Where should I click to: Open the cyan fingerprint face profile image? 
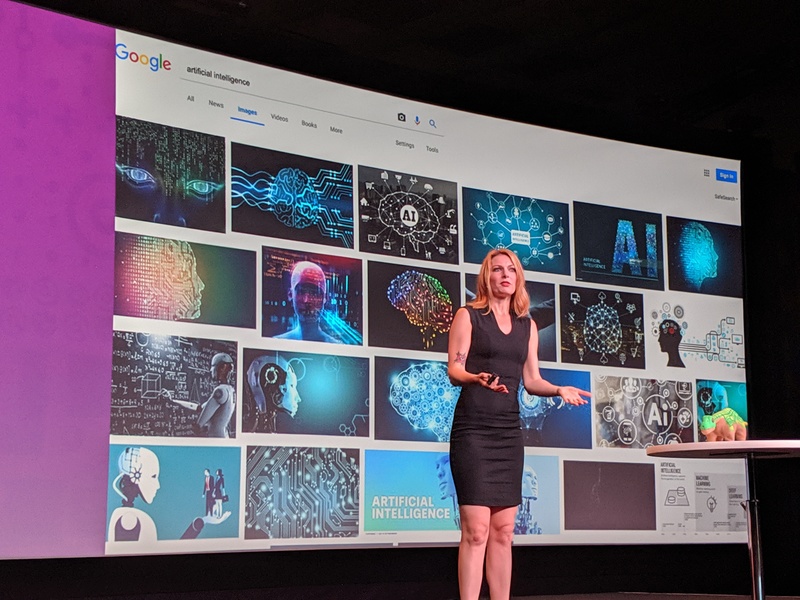pyautogui.click(x=704, y=257)
